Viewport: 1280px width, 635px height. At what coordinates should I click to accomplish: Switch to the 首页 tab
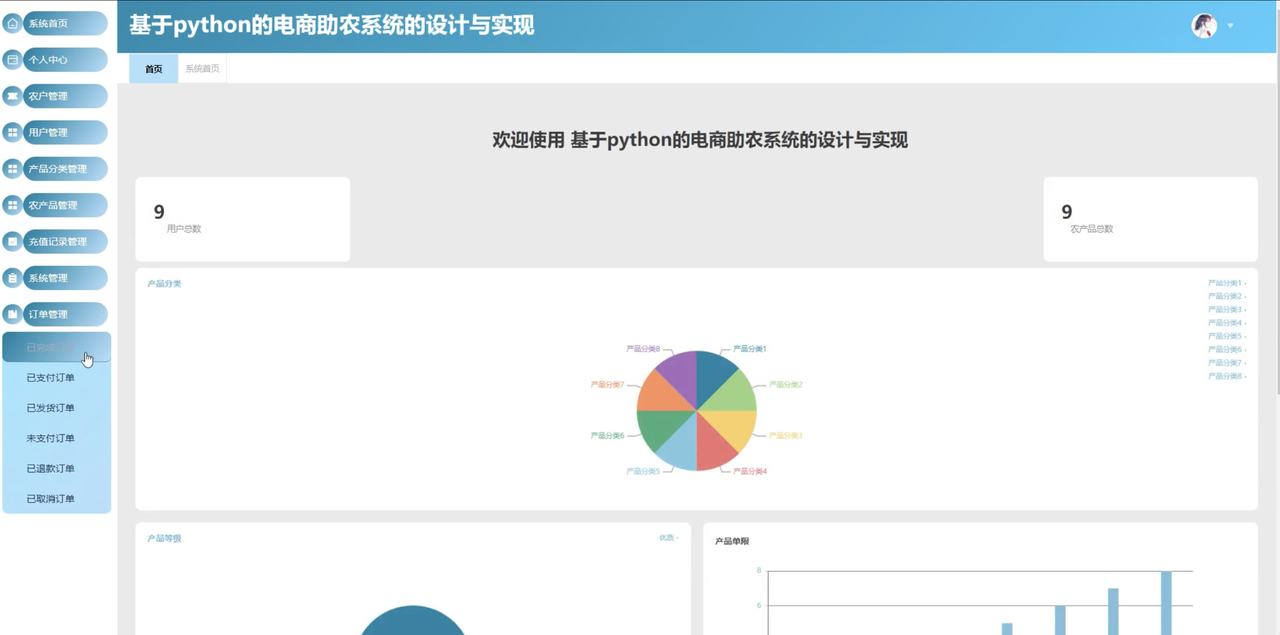click(153, 69)
